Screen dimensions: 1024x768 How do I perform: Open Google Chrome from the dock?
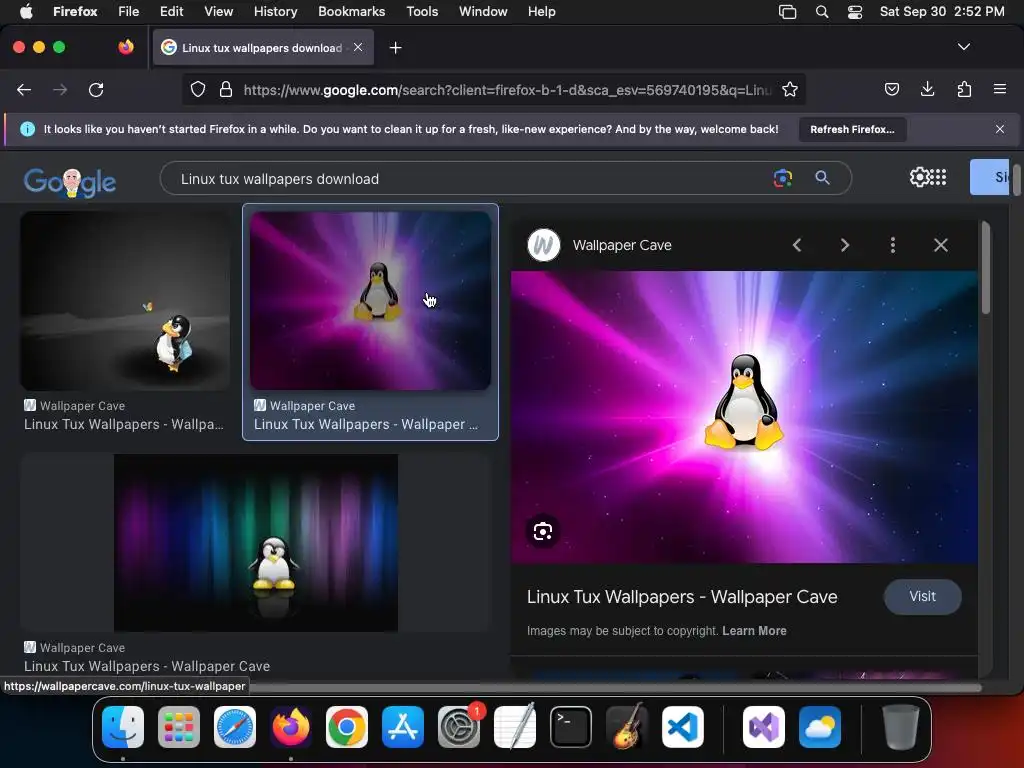(347, 727)
